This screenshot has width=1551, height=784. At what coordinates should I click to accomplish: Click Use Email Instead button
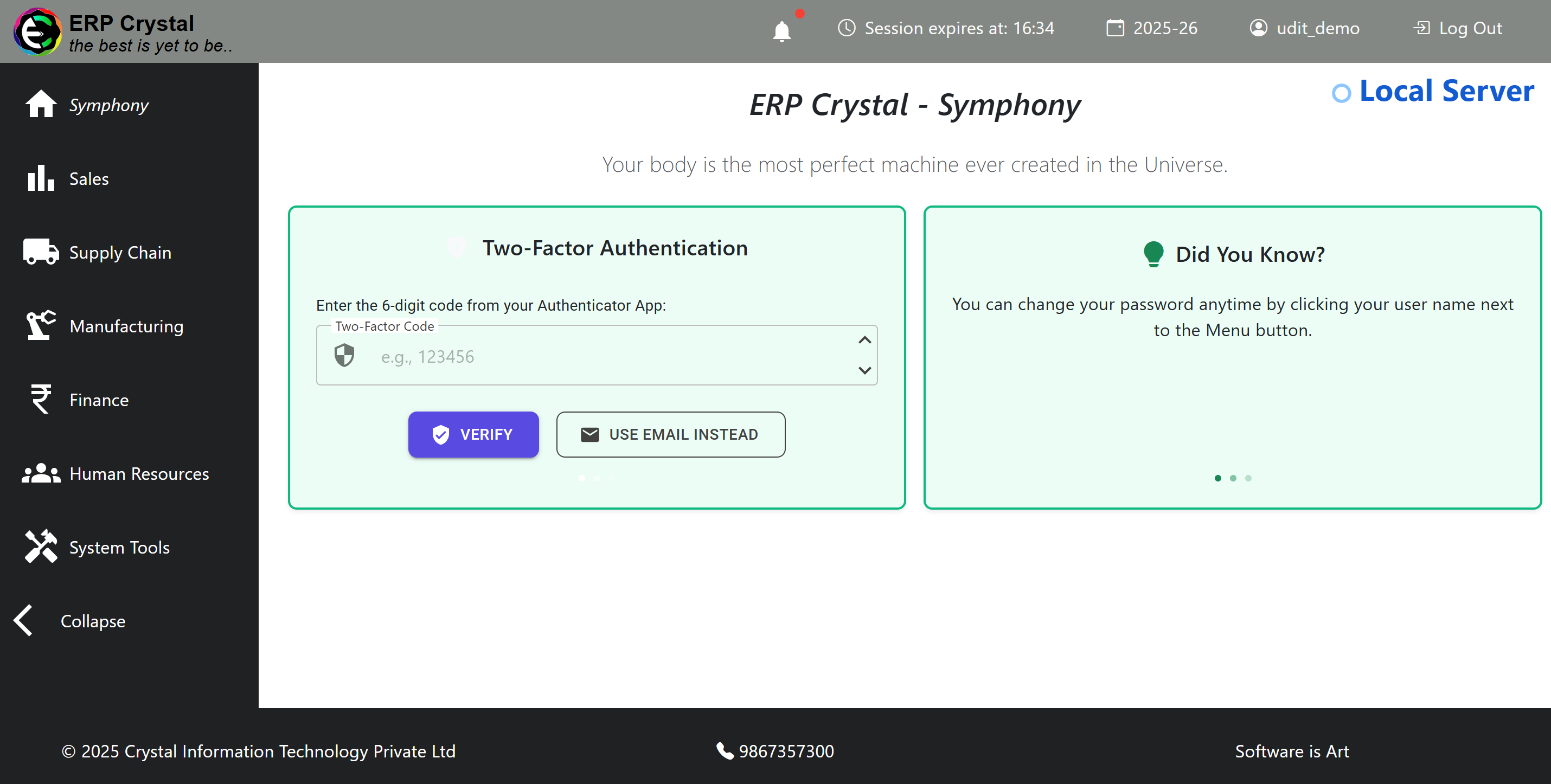670,434
